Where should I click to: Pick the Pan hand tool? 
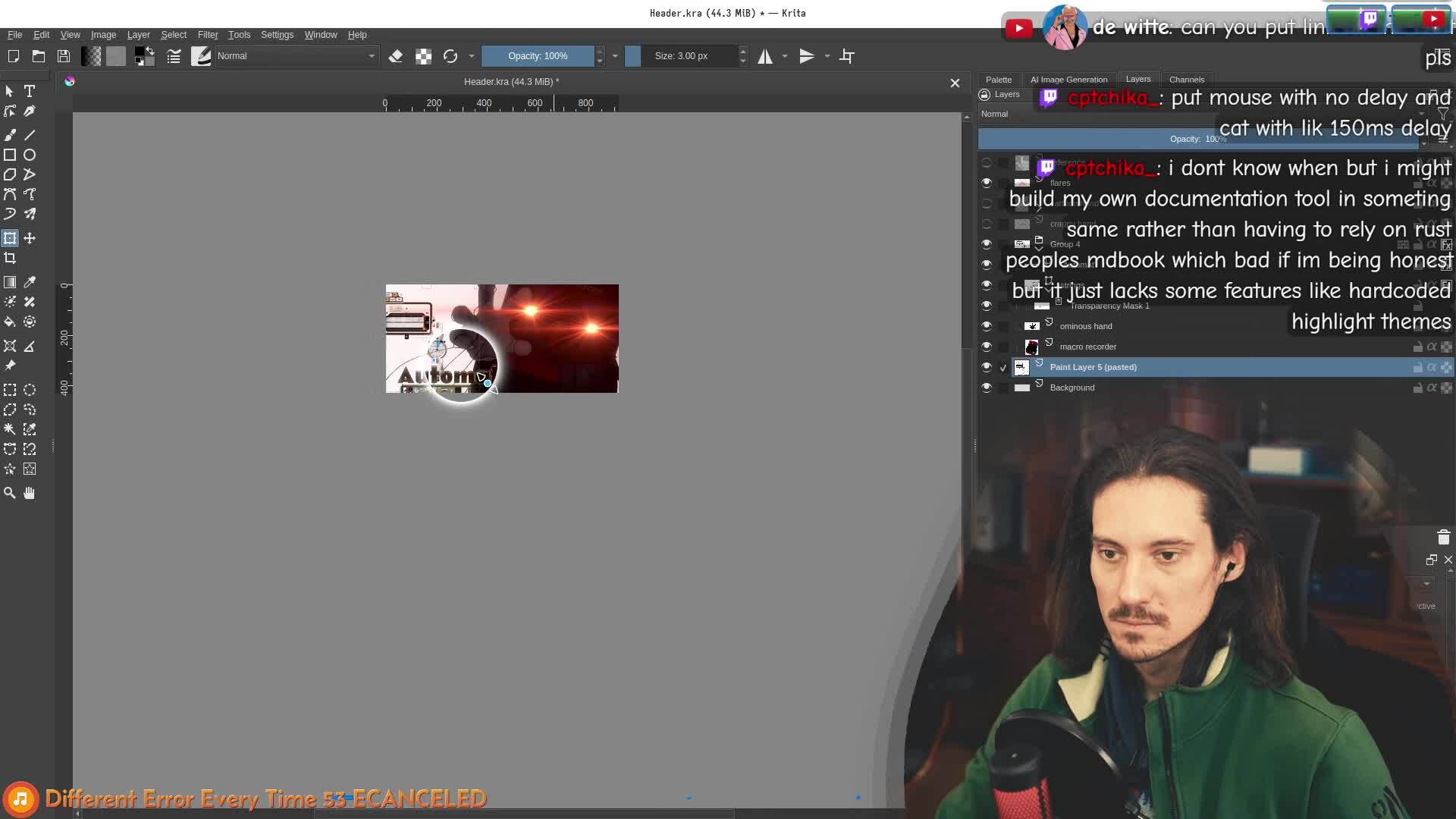[x=30, y=493]
